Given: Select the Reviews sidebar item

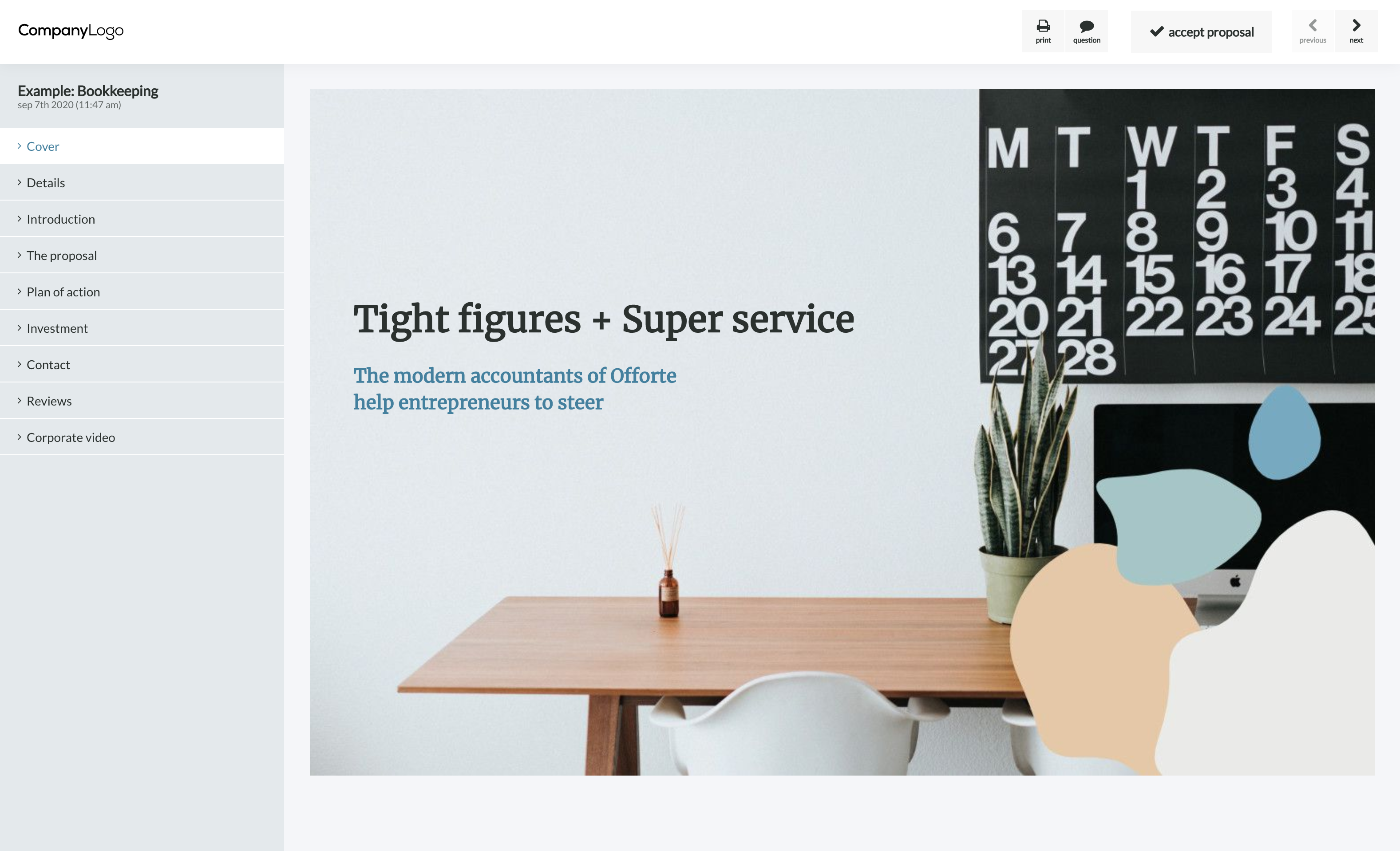Looking at the screenshot, I should click(x=142, y=401).
